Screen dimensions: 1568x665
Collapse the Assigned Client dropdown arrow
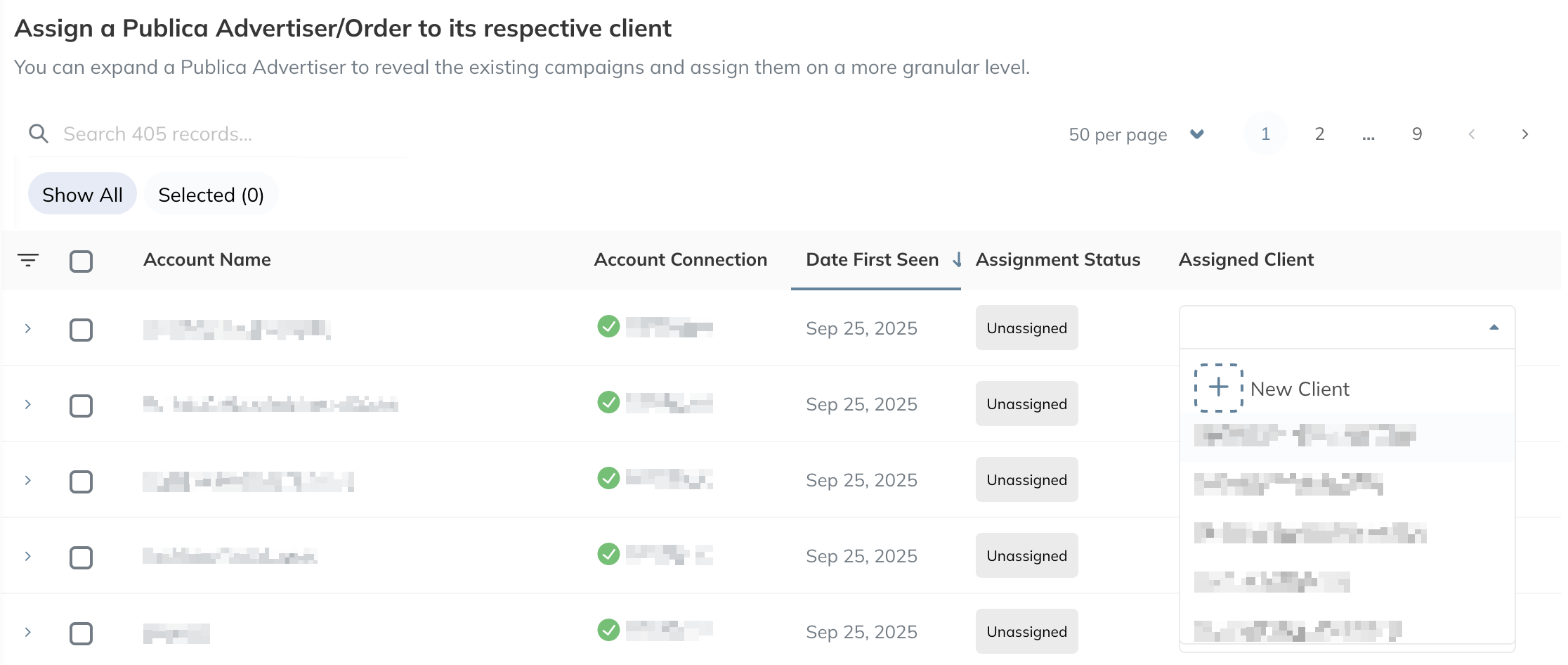(x=1494, y=328)
